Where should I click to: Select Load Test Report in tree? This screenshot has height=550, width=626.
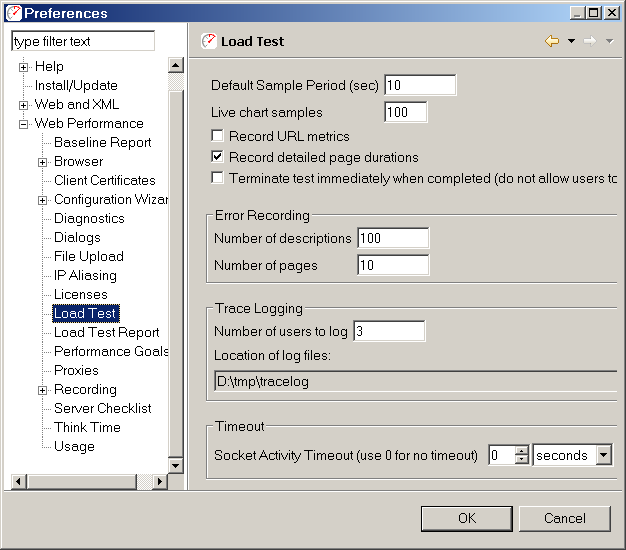(x=106, y=332)
